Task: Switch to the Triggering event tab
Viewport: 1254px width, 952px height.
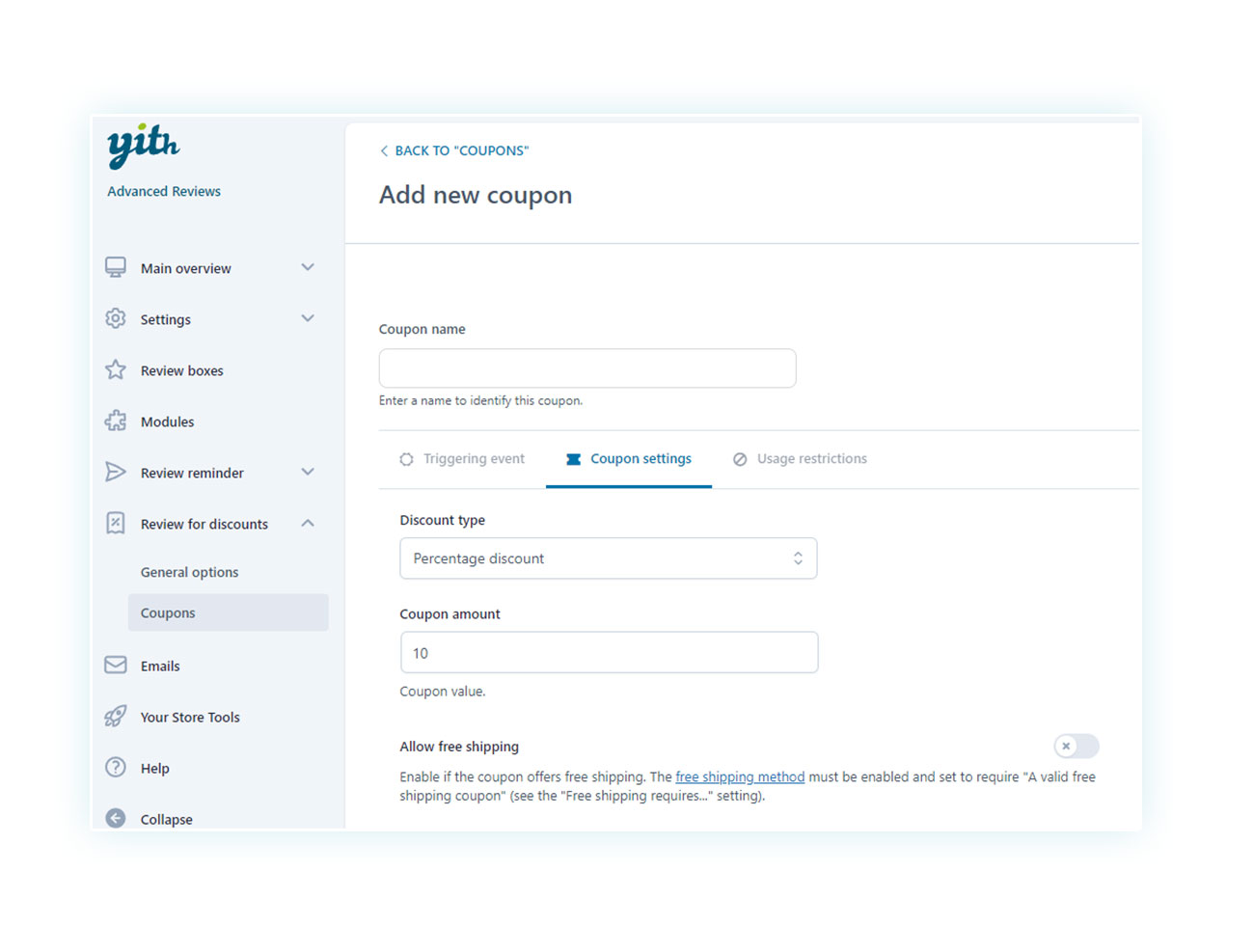Action: tap(463, 459)
